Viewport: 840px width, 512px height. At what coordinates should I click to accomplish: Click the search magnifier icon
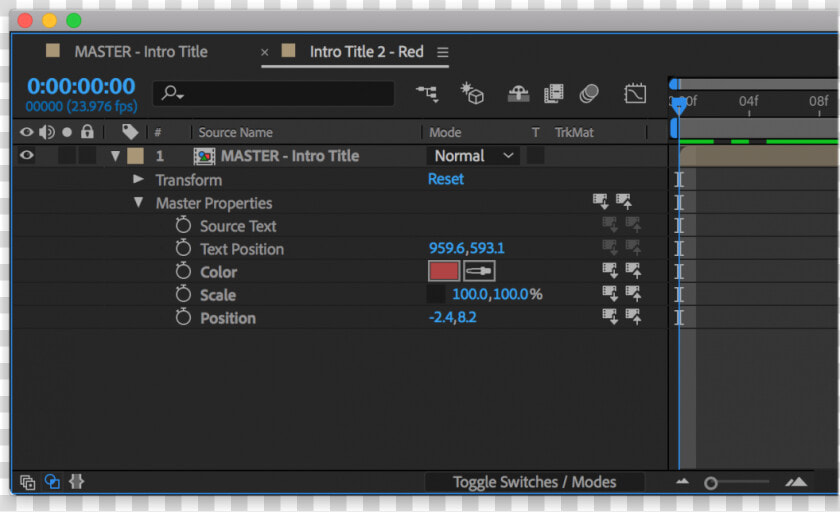[172, 93]
